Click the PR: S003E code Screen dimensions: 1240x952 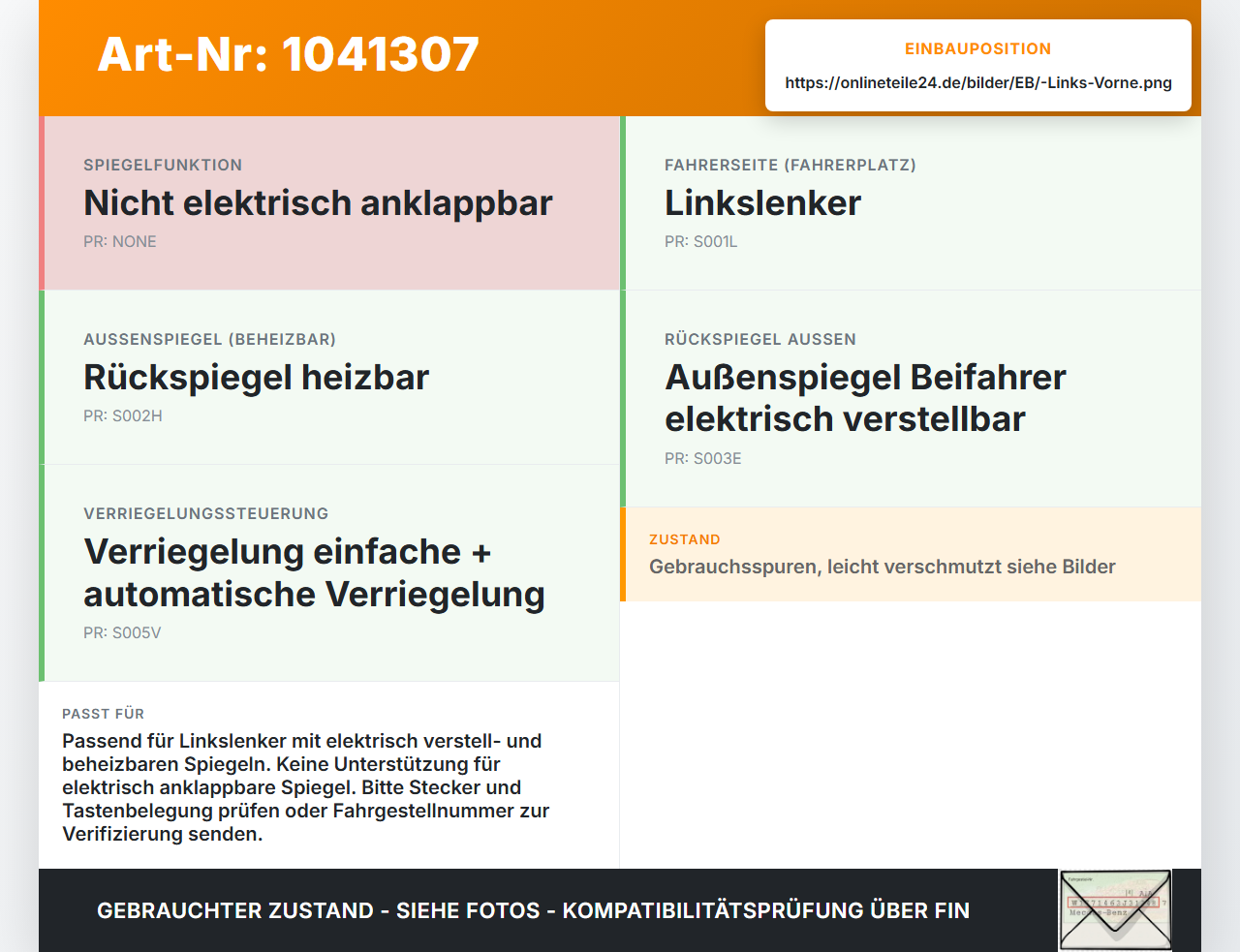702,458
